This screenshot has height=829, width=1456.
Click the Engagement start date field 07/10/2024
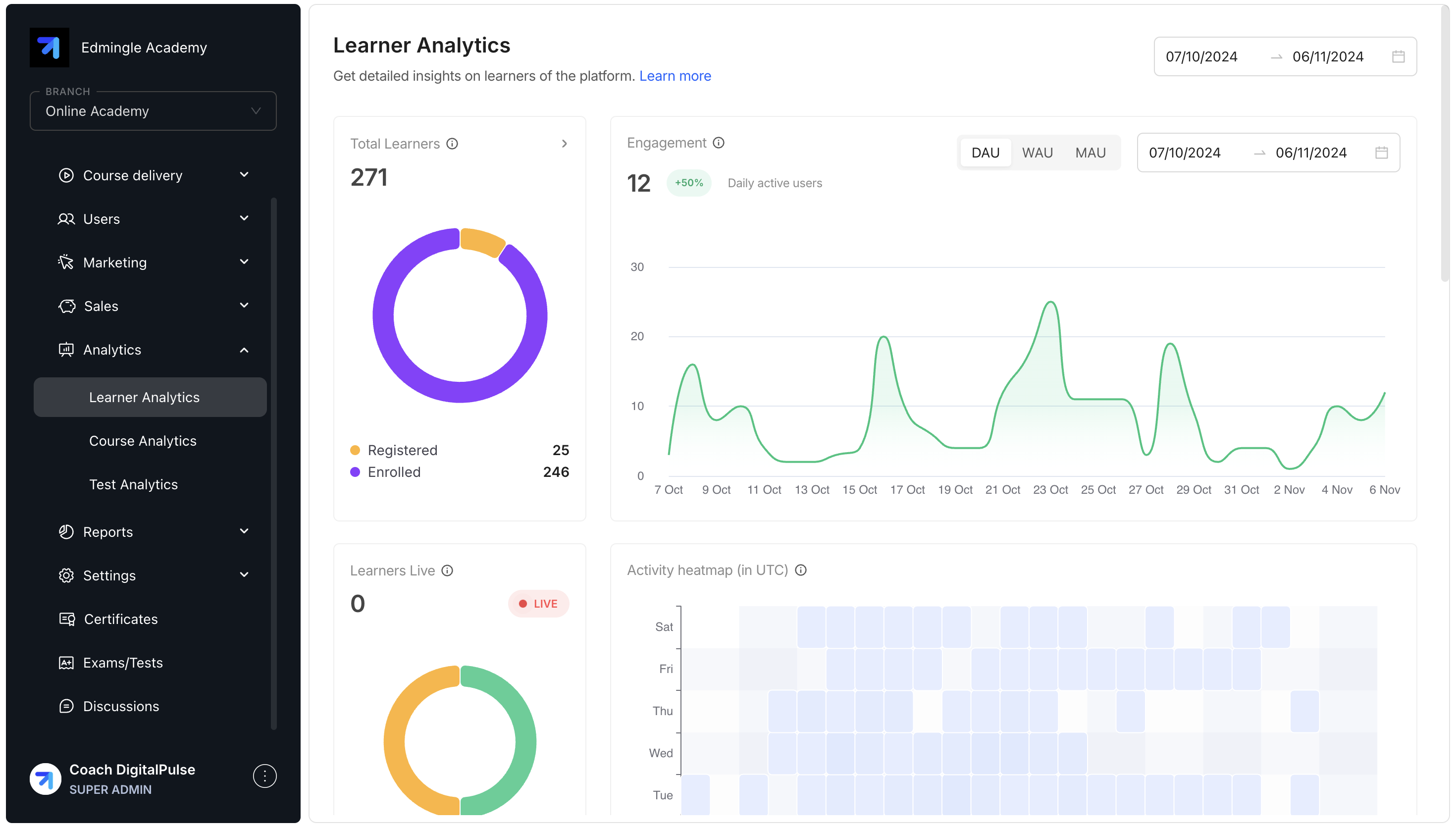(1185, 153)
